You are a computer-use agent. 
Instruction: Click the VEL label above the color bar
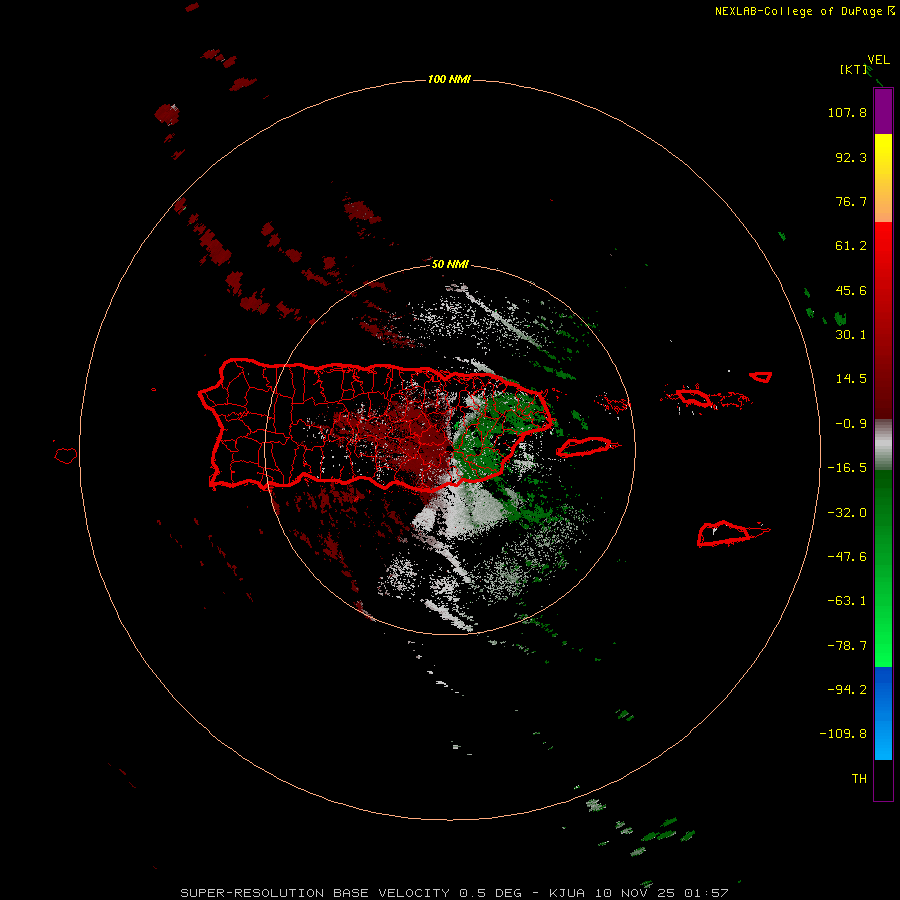(x=879, y=60)
